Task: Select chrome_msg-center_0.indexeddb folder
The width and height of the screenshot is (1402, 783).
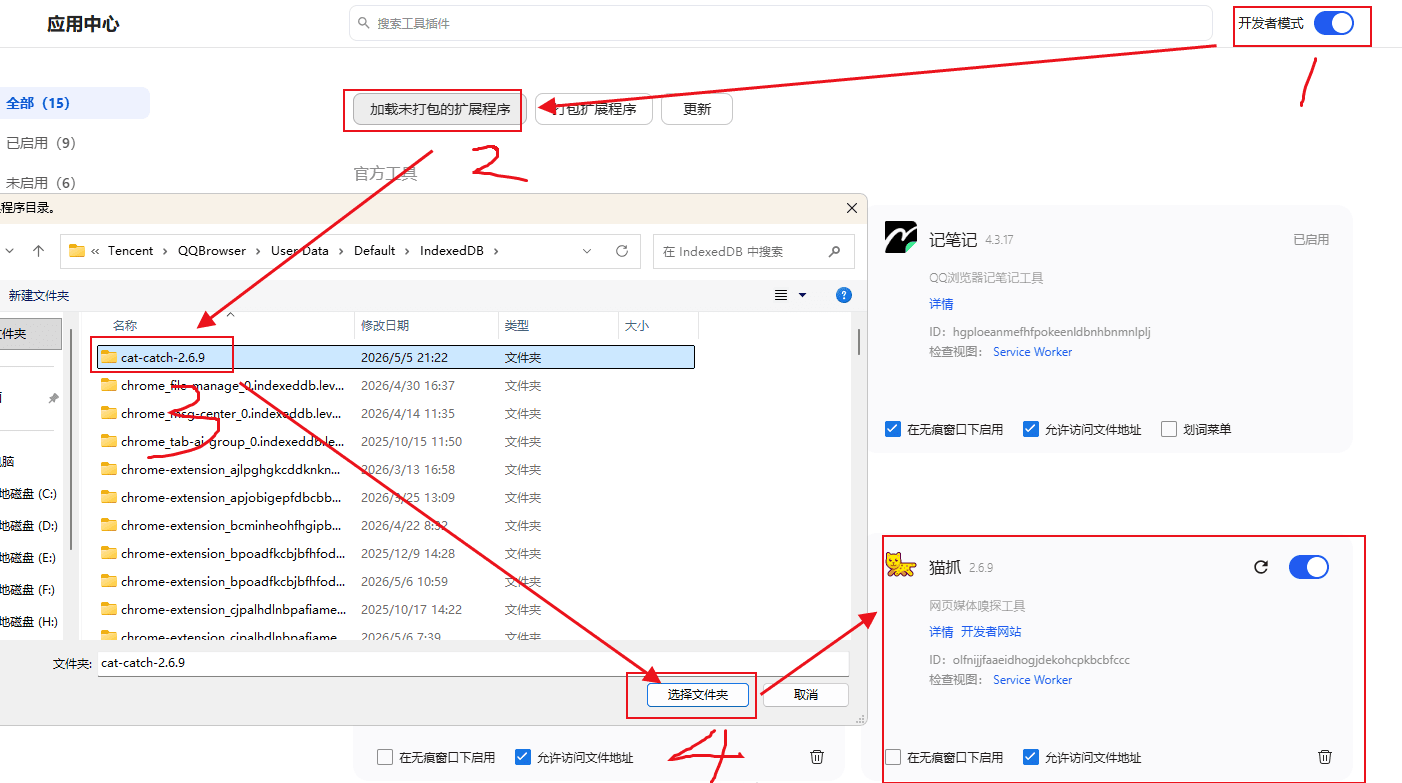Action: [395, 413]
